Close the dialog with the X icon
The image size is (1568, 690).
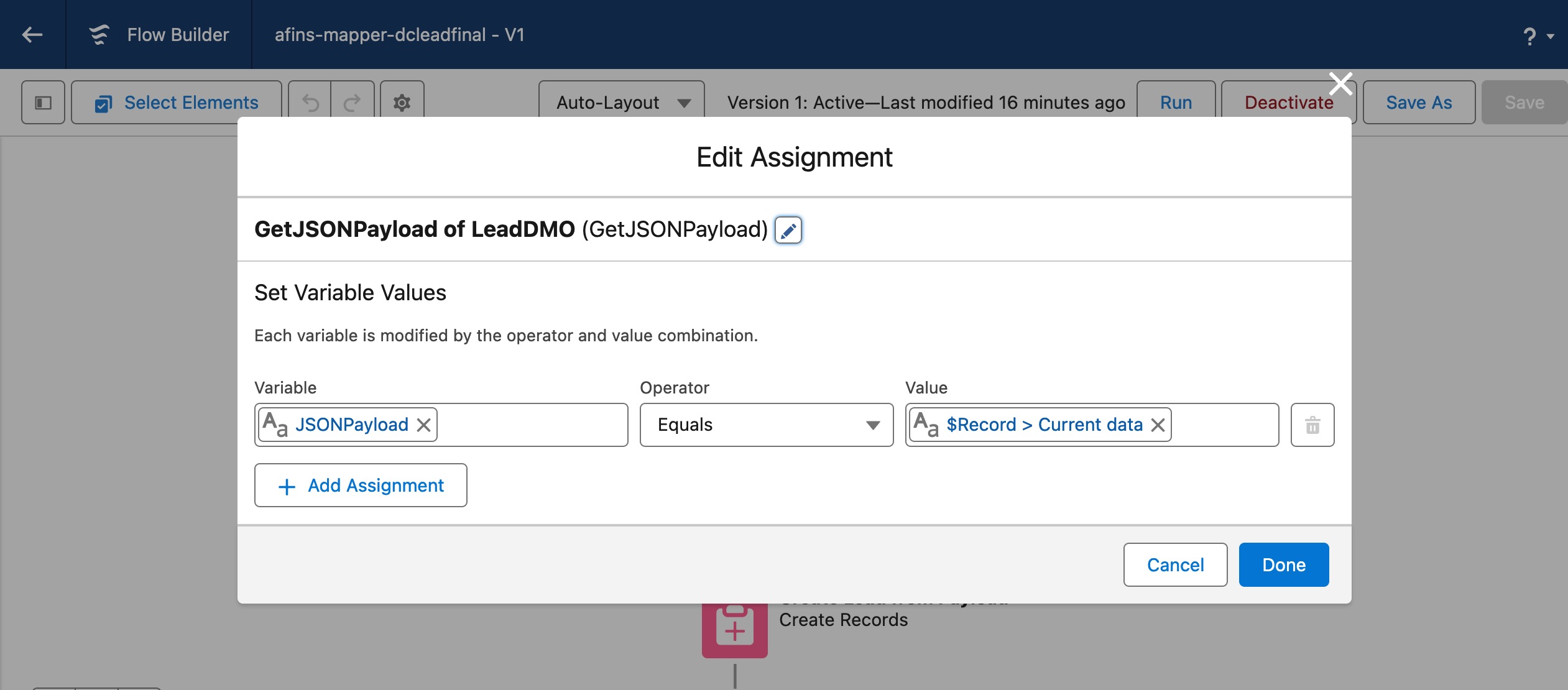tap(1340, 83)
